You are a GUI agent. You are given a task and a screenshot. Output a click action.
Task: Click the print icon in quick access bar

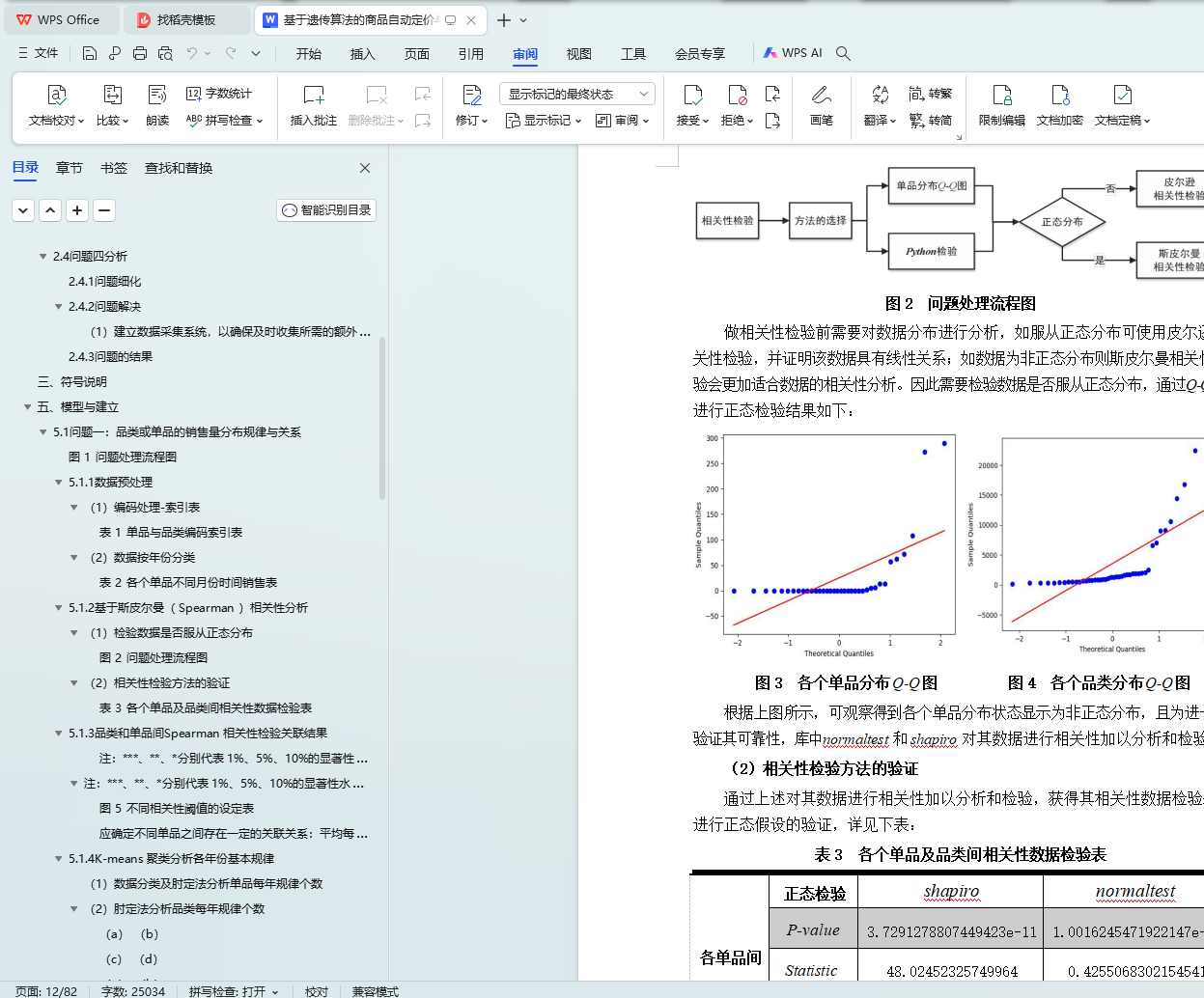[x=140, y=53]
